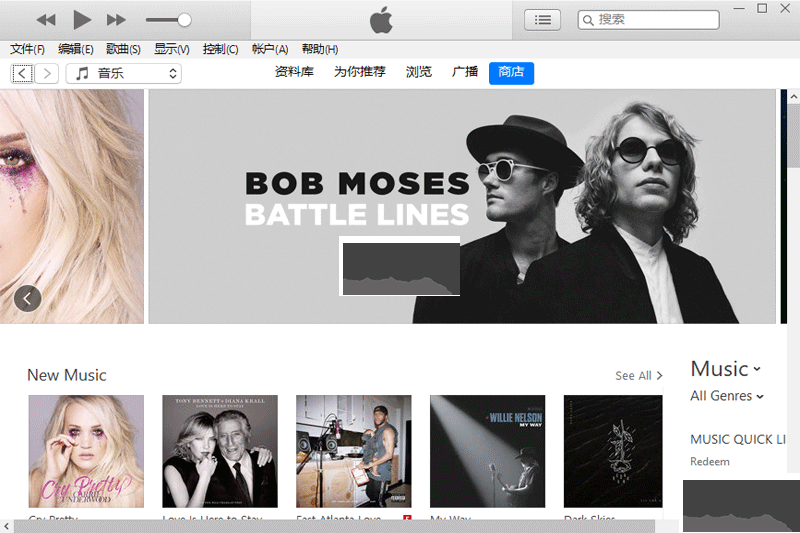Viewport: 800px width, 533px height.
Task: Click the Redeem quick link
Action: pos(710,462)
